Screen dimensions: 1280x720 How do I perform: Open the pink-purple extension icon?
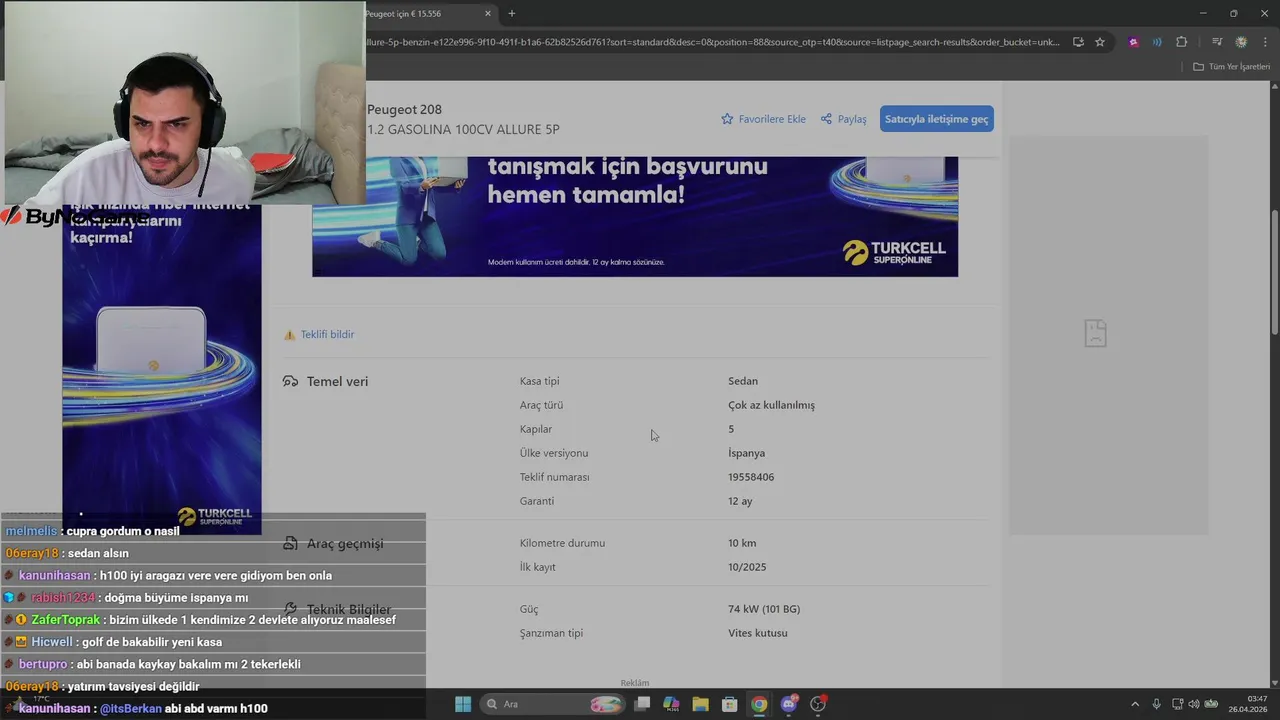(x=1133, y=42)
